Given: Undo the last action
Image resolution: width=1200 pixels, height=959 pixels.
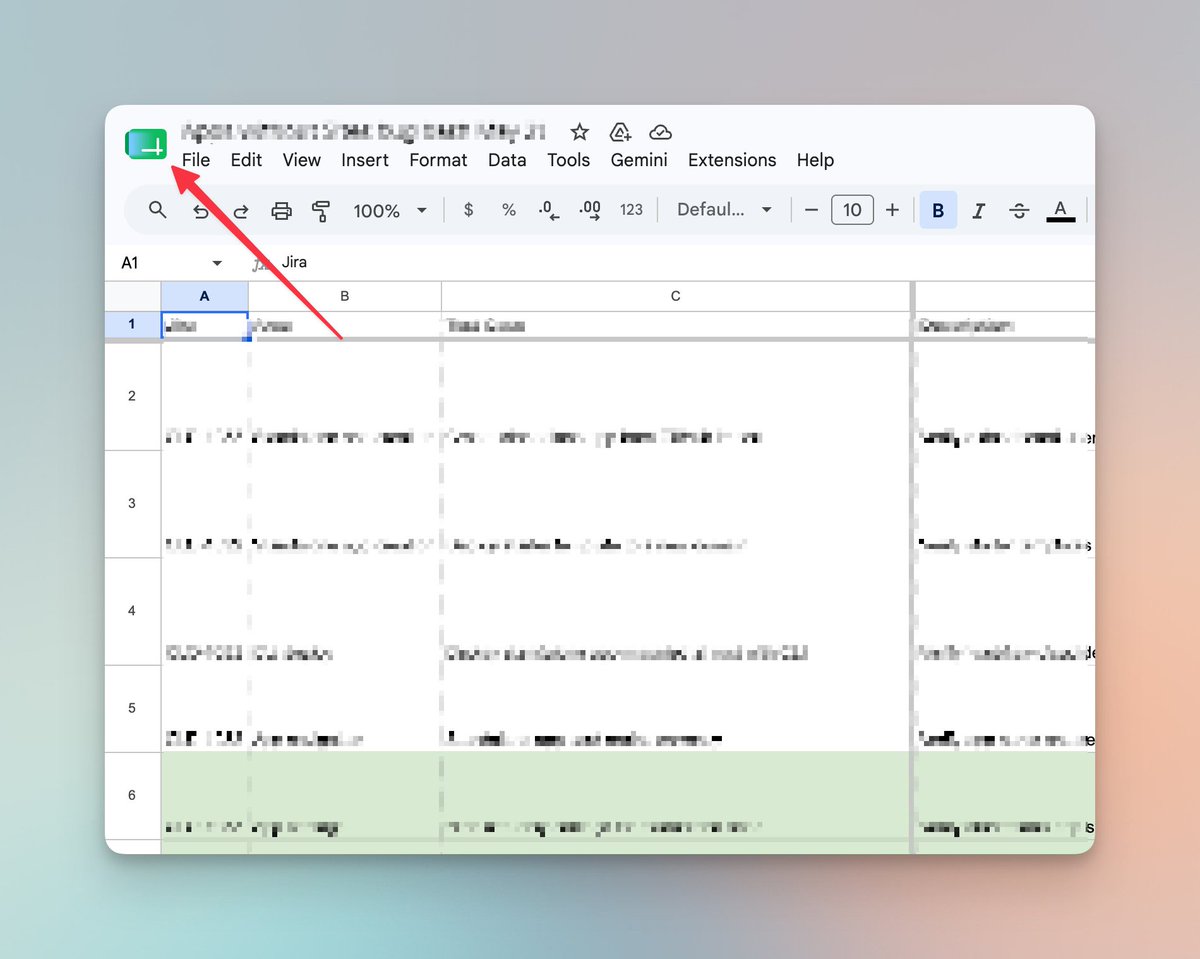Looking at the screenshot, I should [x=201, y=211].
